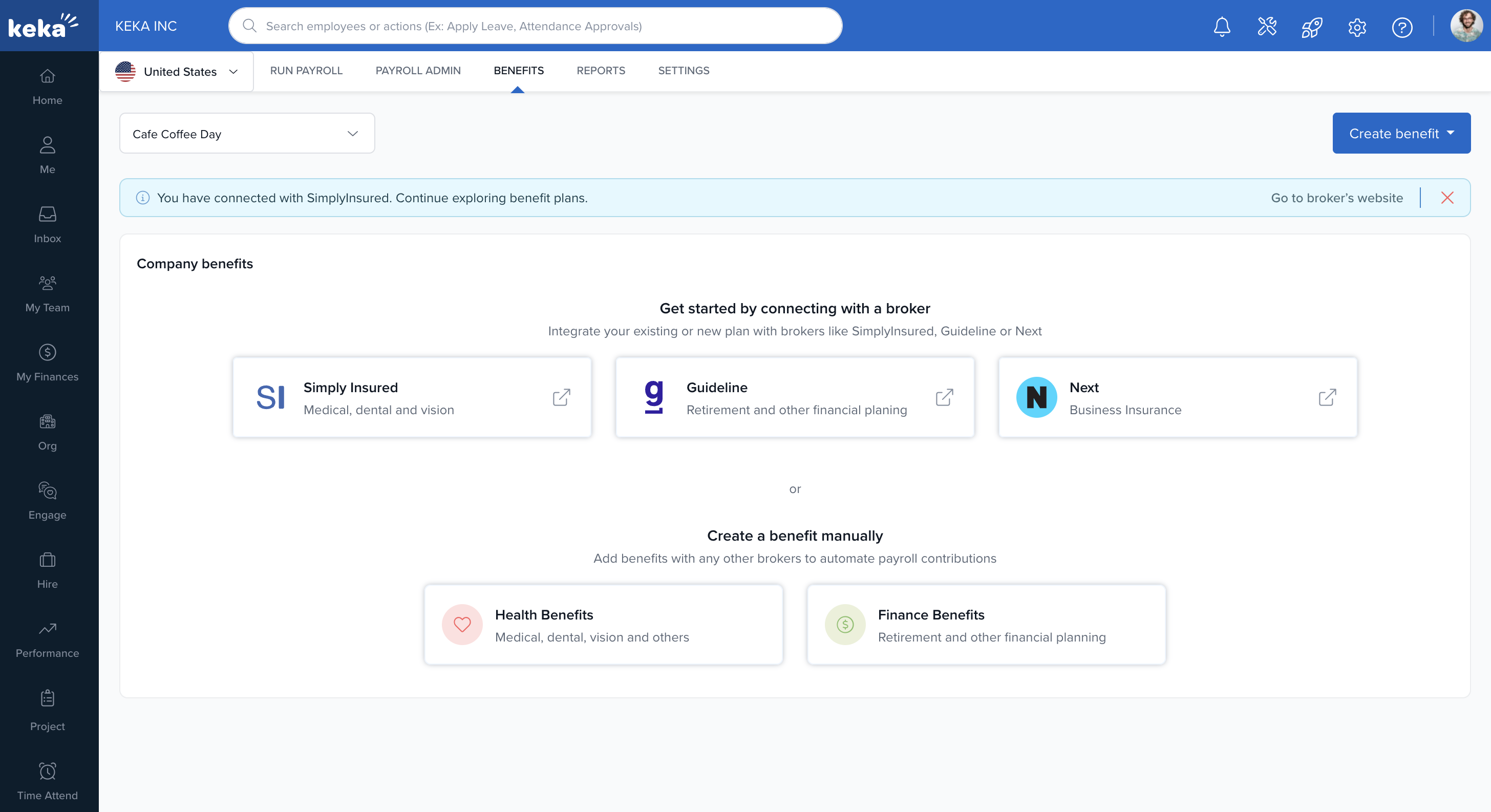Open the rocket quick-start icon
Screen dimensions: 1491x812
tap(1312, 27)
